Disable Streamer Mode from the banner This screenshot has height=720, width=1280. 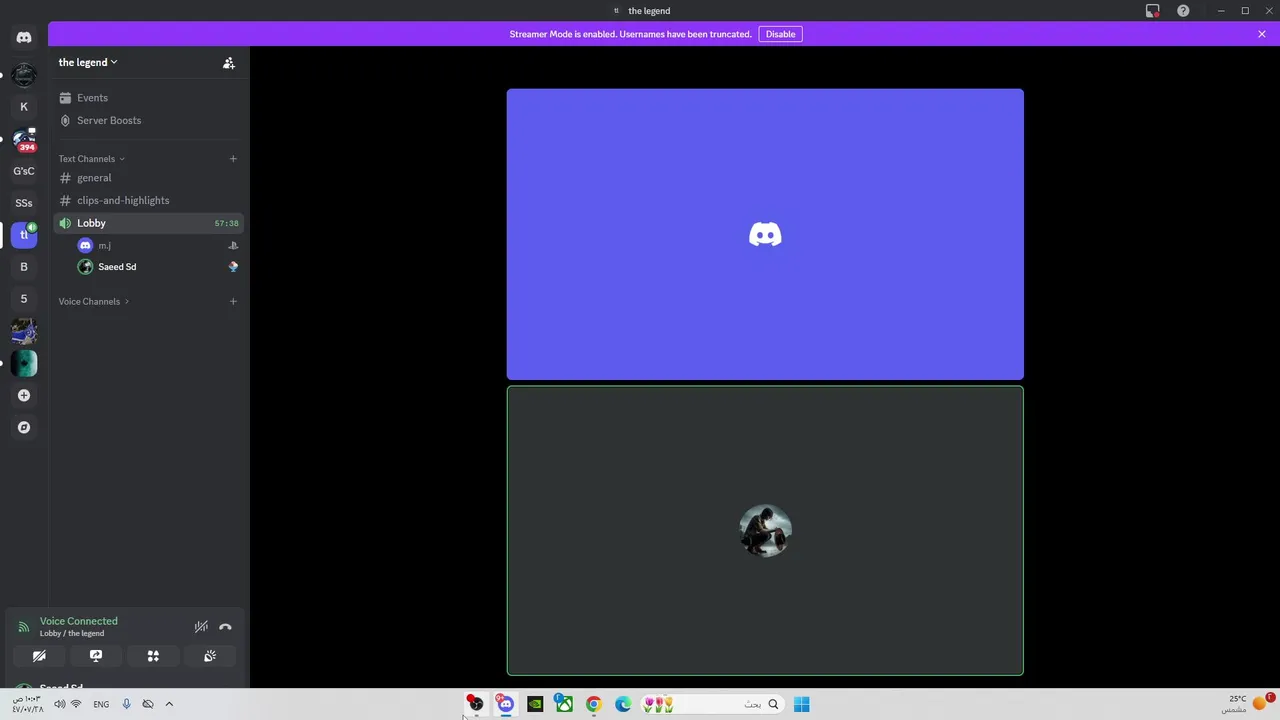[781, 34]
